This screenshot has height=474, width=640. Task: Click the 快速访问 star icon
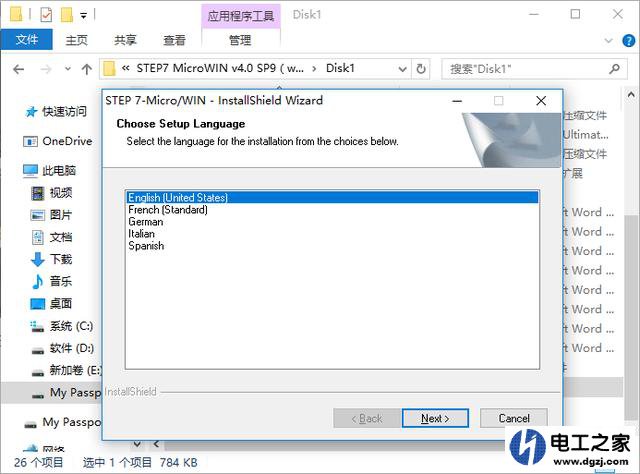[x=31, y=112]
